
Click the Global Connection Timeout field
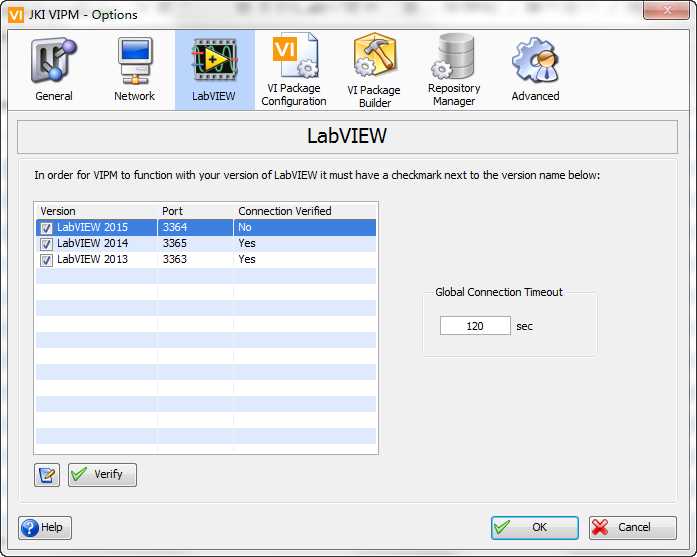(475, 326)
